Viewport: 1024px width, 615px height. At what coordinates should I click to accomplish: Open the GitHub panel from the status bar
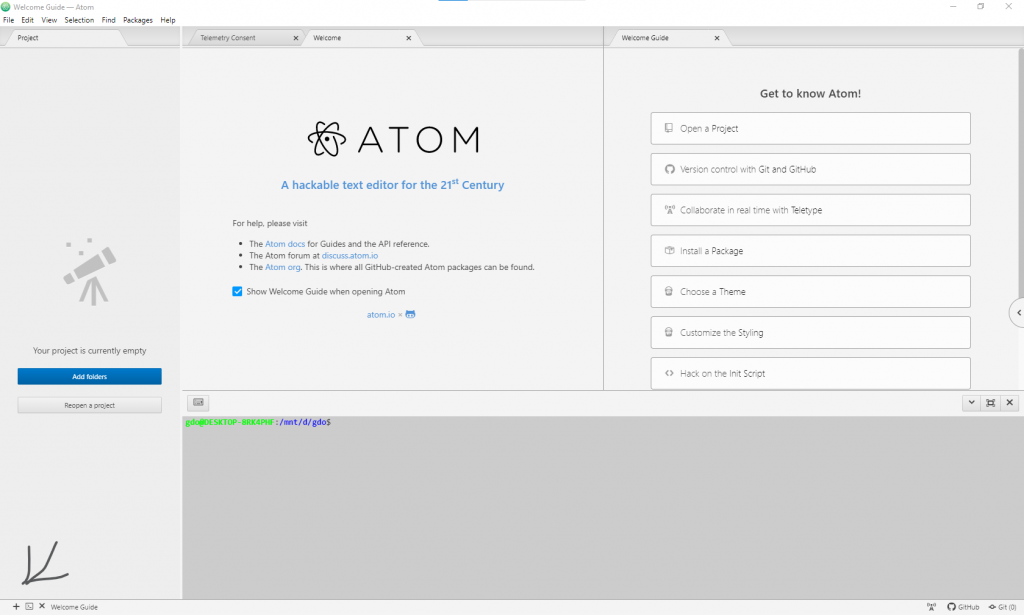tap(963, 607)
